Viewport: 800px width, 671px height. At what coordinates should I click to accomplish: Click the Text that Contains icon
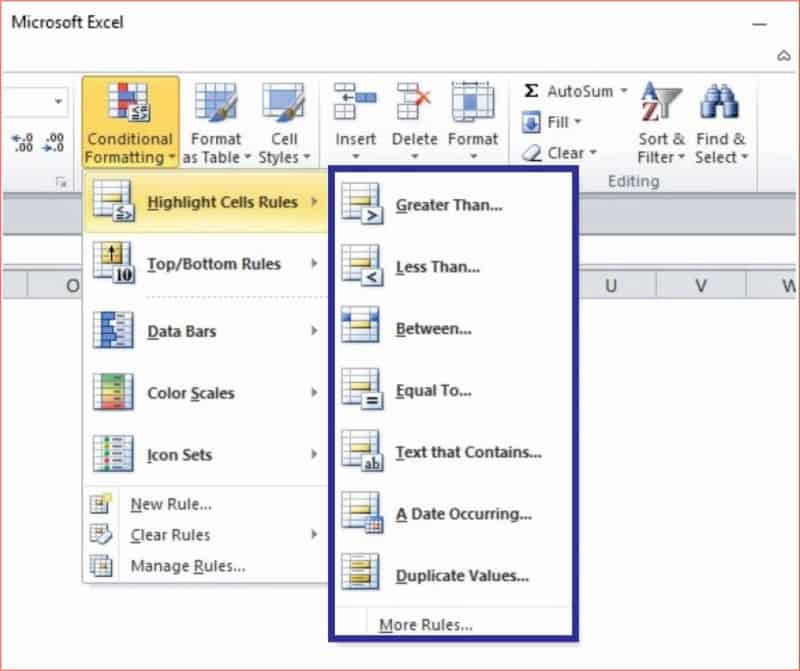coord(362,451)
